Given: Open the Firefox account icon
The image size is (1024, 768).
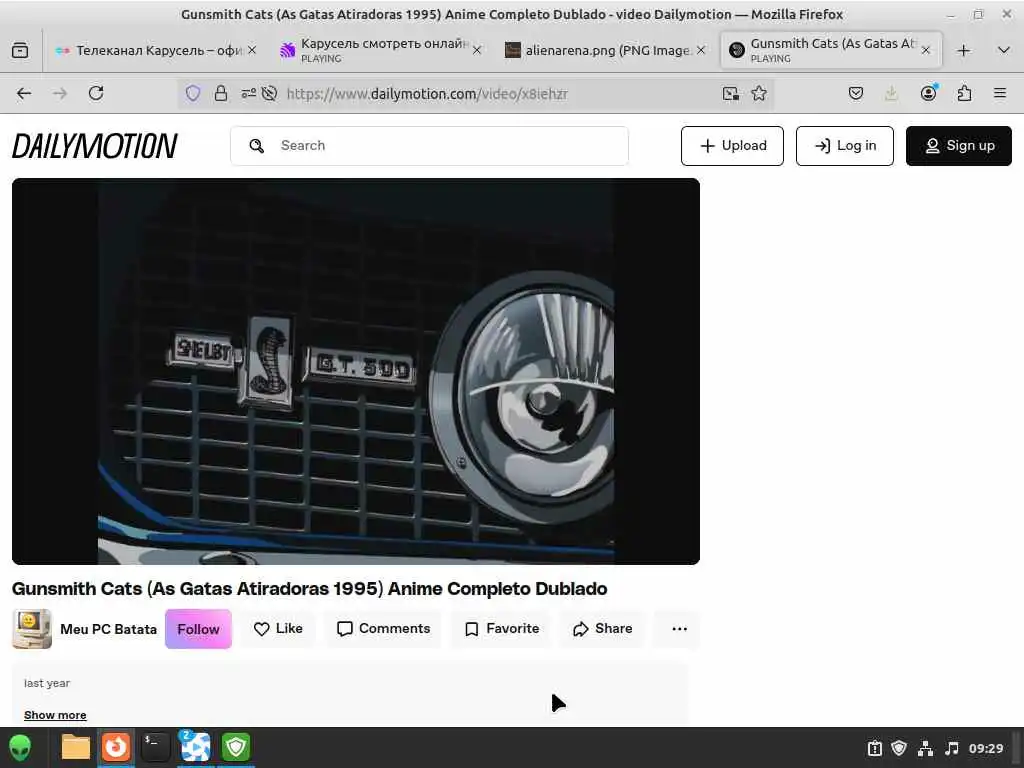Looking at the screenshot, I should coord(928,93).
